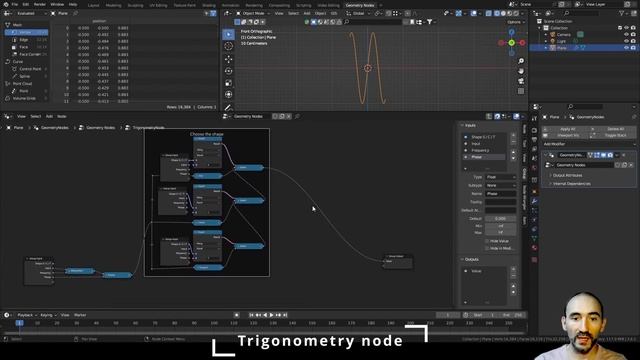Toggle Collection visibility eye in outliner

tap(627, 28)
